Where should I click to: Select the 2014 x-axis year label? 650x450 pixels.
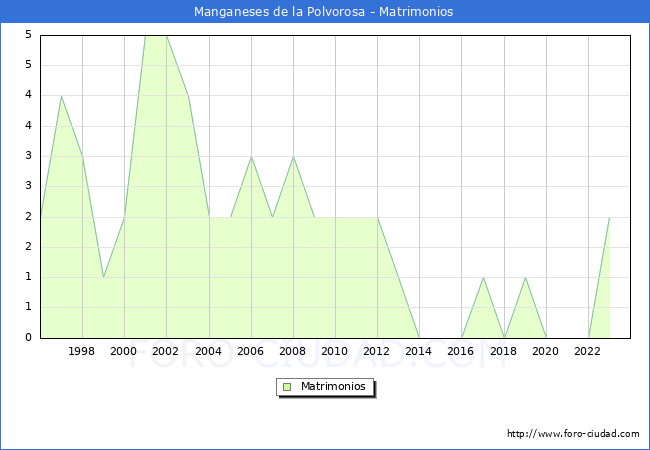tap(419, 351)
